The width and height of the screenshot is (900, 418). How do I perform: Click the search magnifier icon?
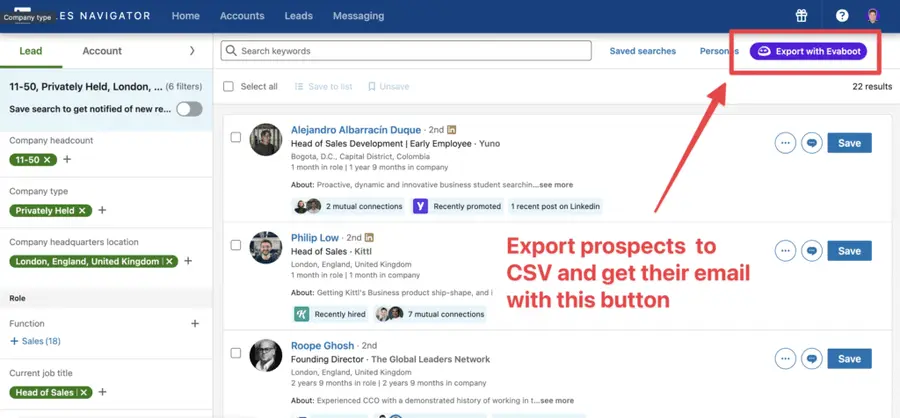[231, 51]
